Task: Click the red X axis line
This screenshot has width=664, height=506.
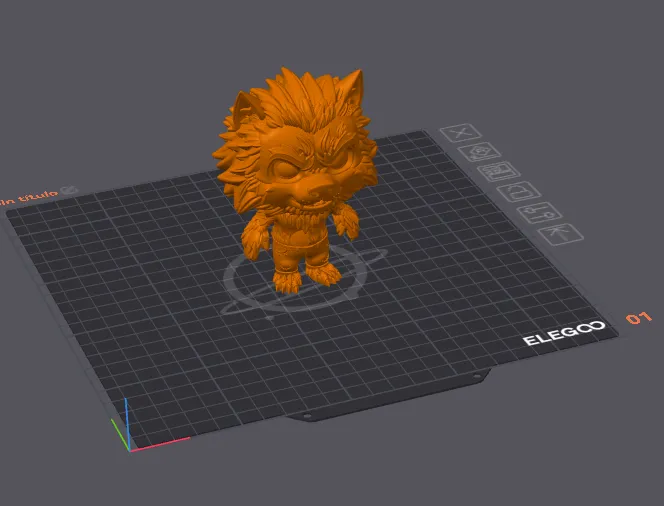Action: click(160, 444)
